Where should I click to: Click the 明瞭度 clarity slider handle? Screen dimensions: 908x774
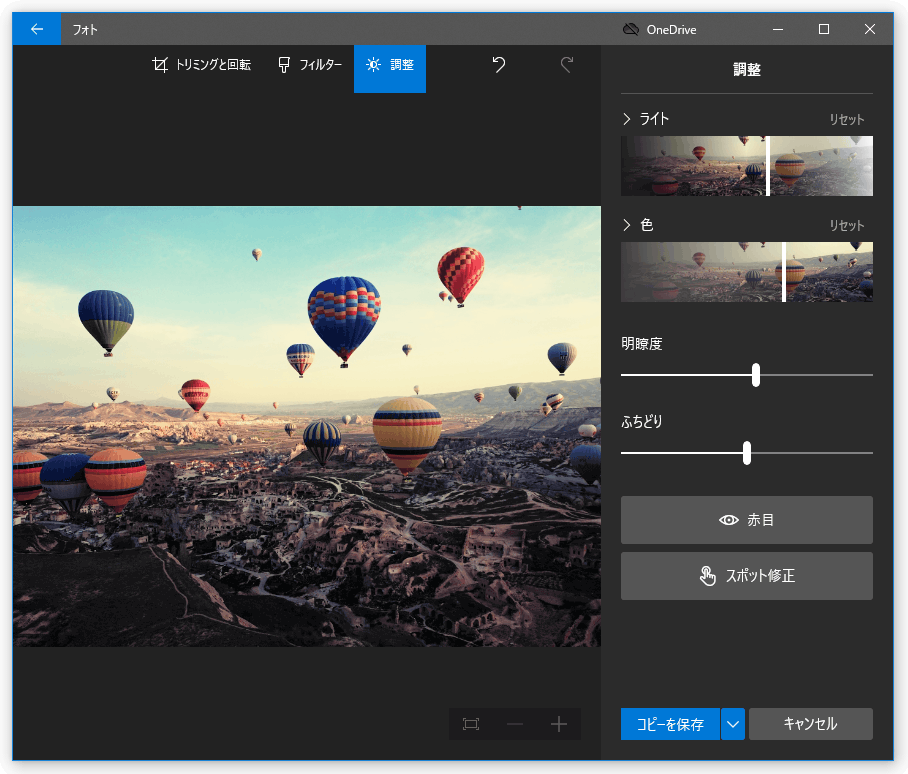pos(756,375)
